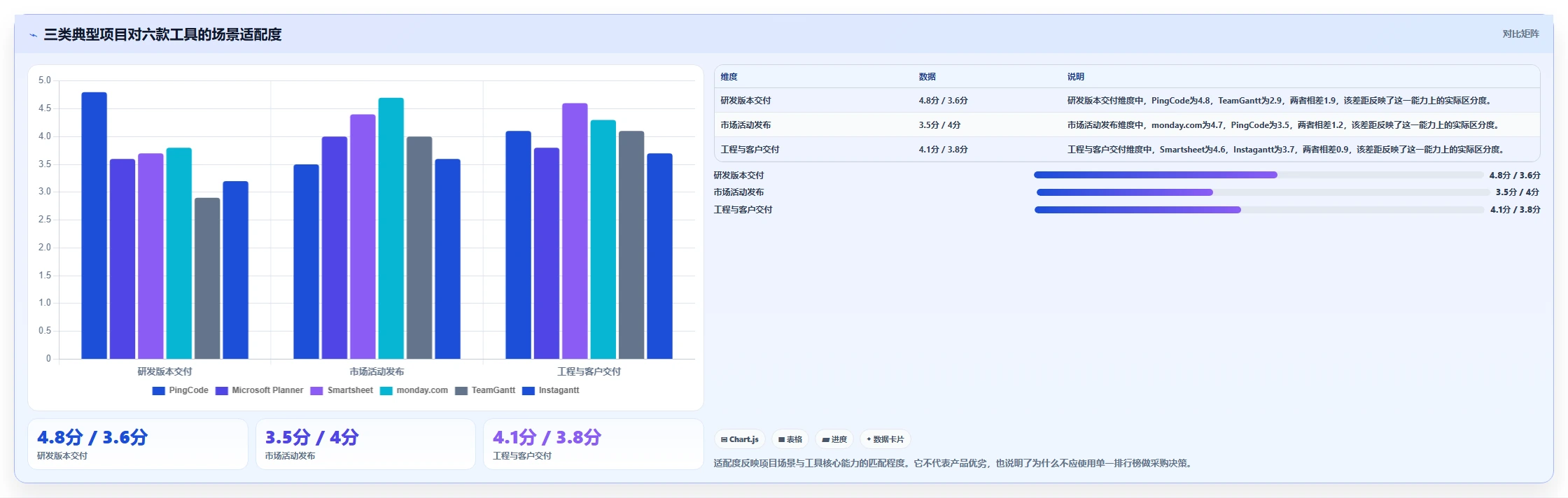Select the 数据卡片 chip
This screenshot has height=498, width=1568.
click(x=885, y=439)
